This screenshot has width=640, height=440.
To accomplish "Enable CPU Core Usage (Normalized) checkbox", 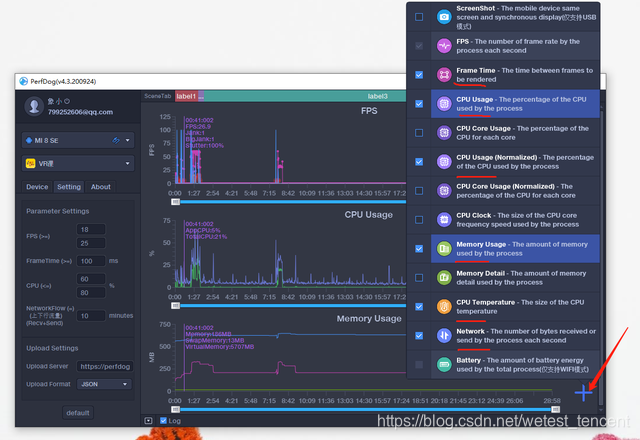I will 419,191.
